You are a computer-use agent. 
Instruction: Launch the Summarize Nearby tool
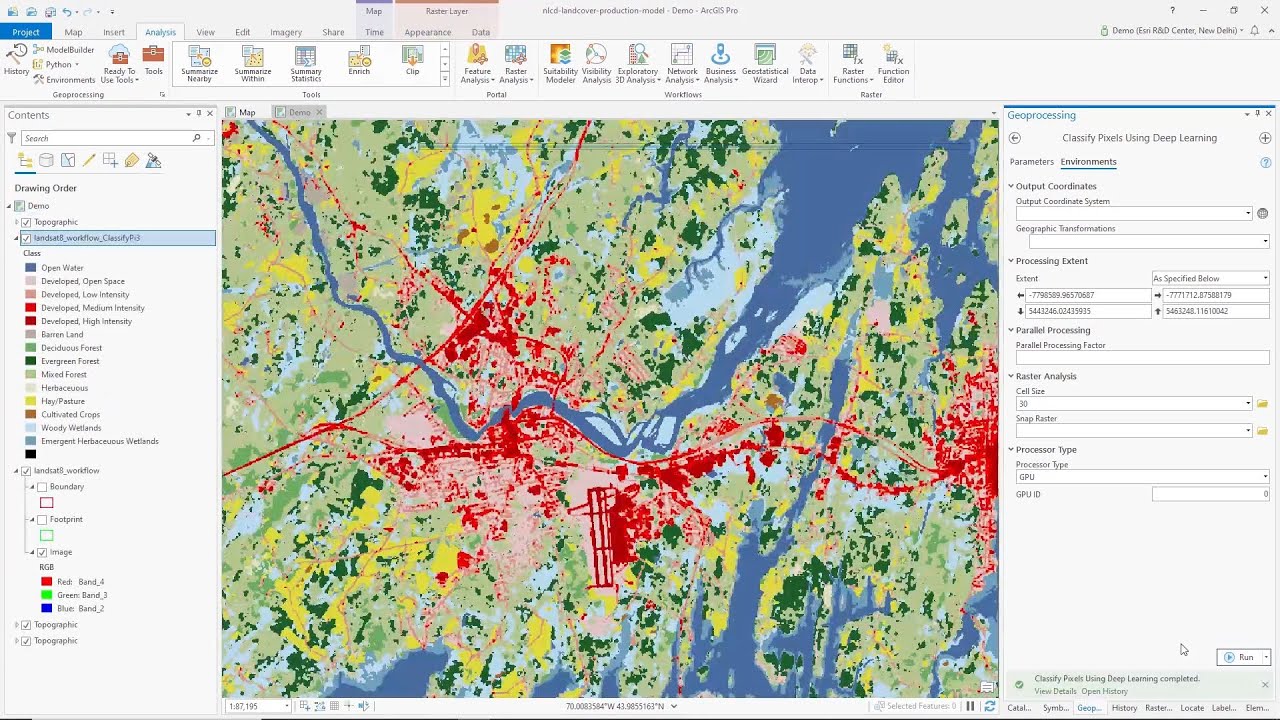pos(199,64)
